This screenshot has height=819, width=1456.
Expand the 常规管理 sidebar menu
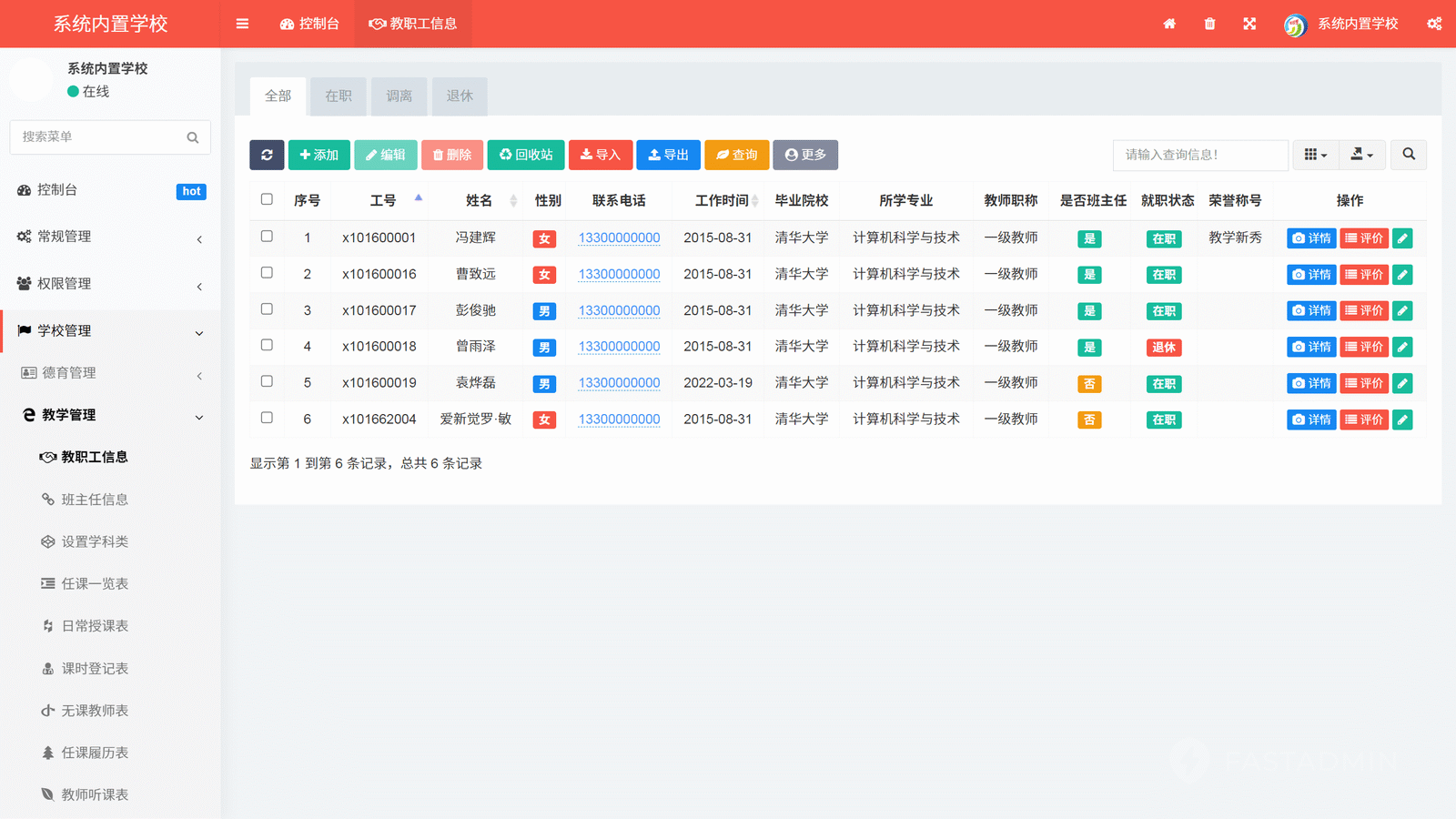click(110, 237)
